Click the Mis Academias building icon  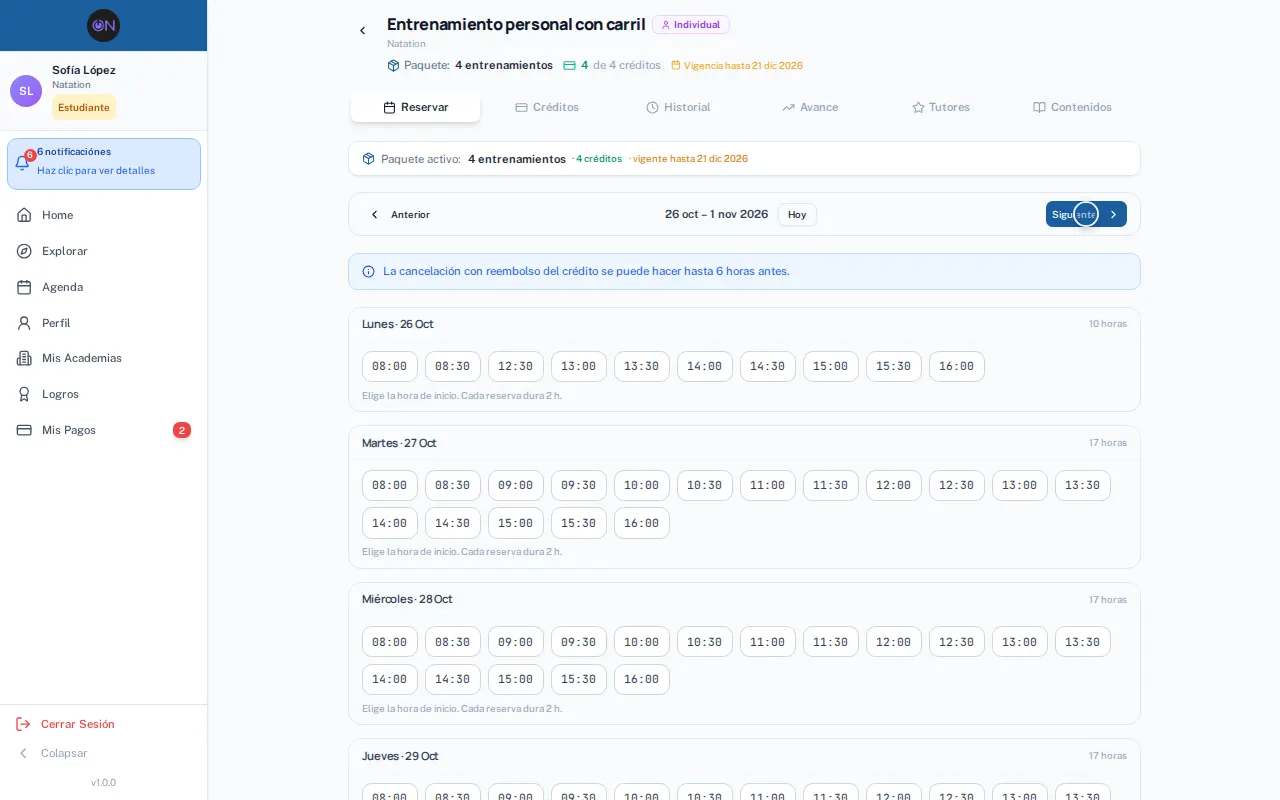click(x=24, y=358)
